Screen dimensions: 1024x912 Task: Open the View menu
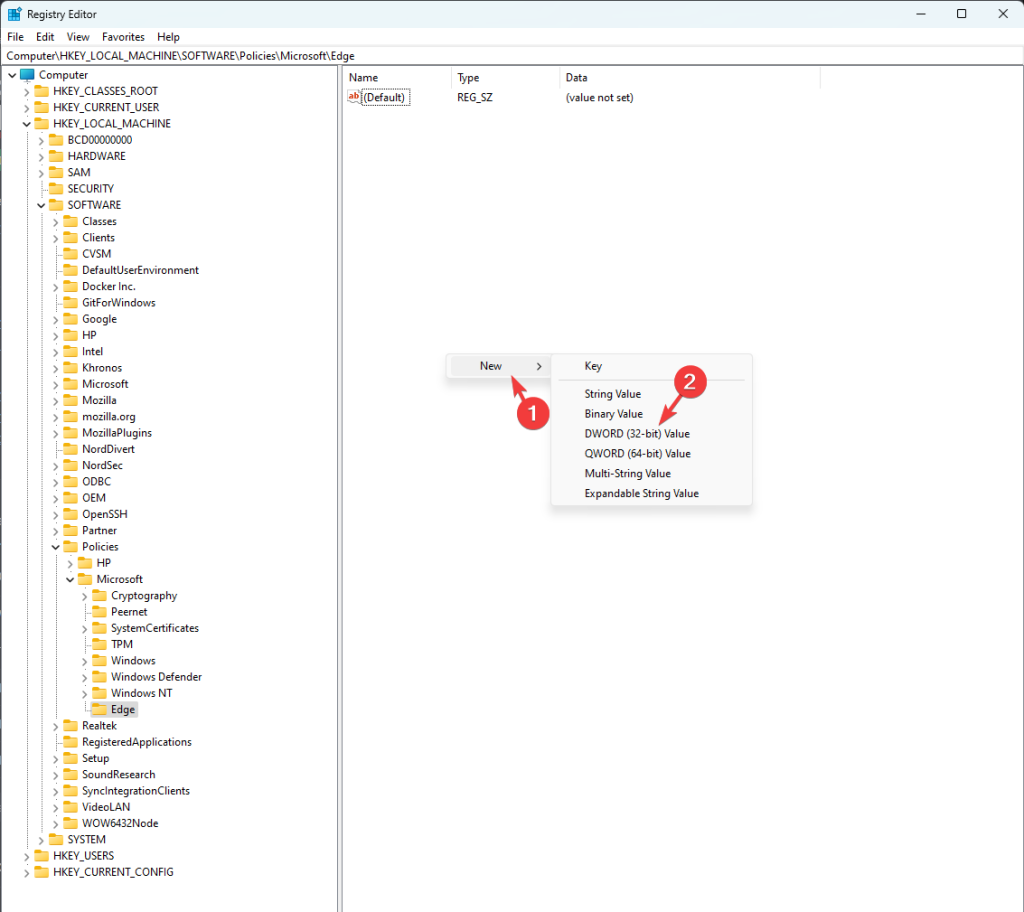click(77, 36)
